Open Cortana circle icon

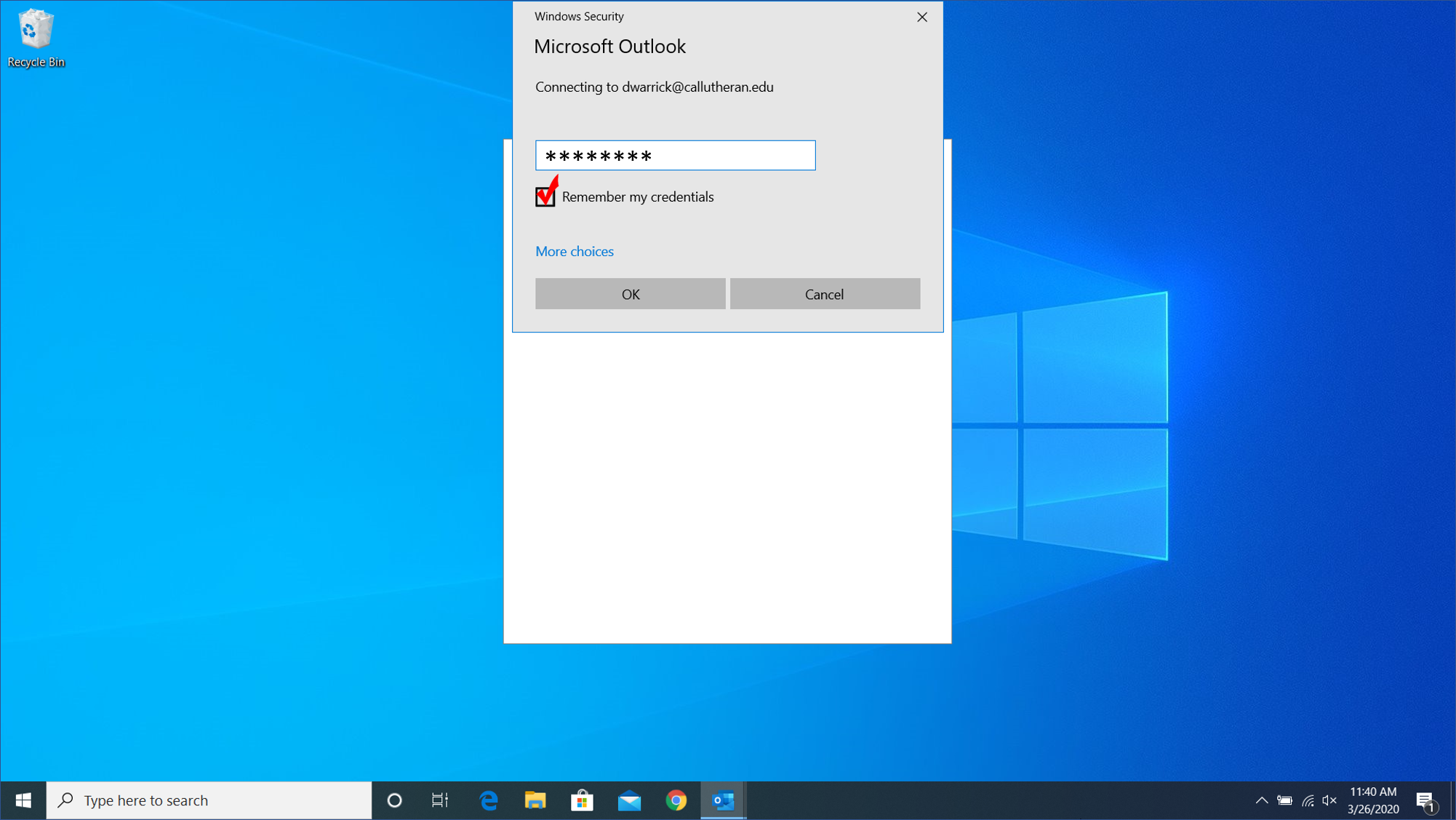[x=394, y=800]
